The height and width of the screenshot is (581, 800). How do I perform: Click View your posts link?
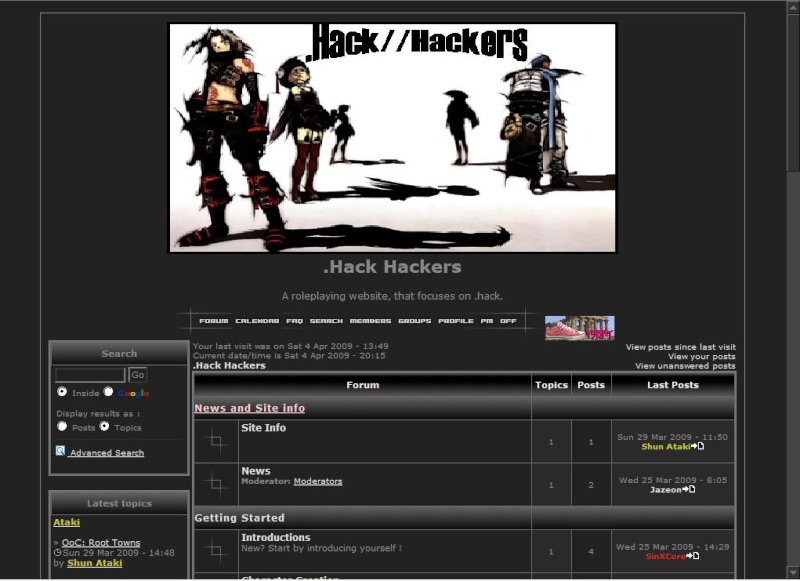coord(702,357)
